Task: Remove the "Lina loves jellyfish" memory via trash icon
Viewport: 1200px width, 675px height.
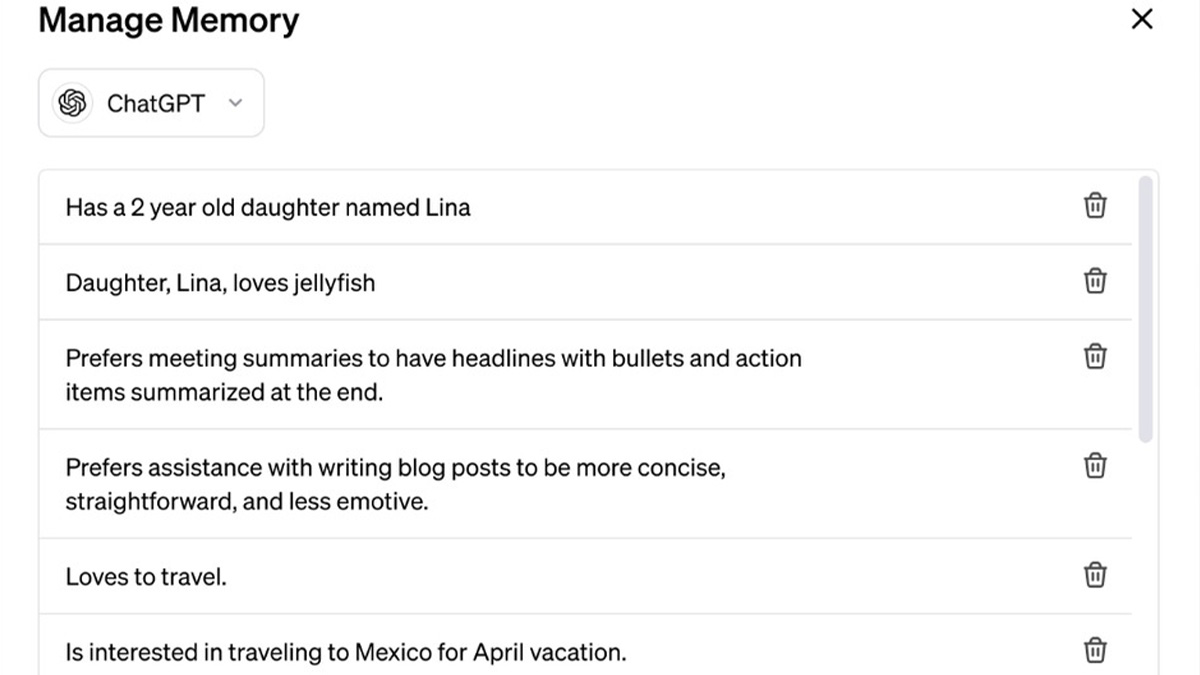Action: 1095,281
